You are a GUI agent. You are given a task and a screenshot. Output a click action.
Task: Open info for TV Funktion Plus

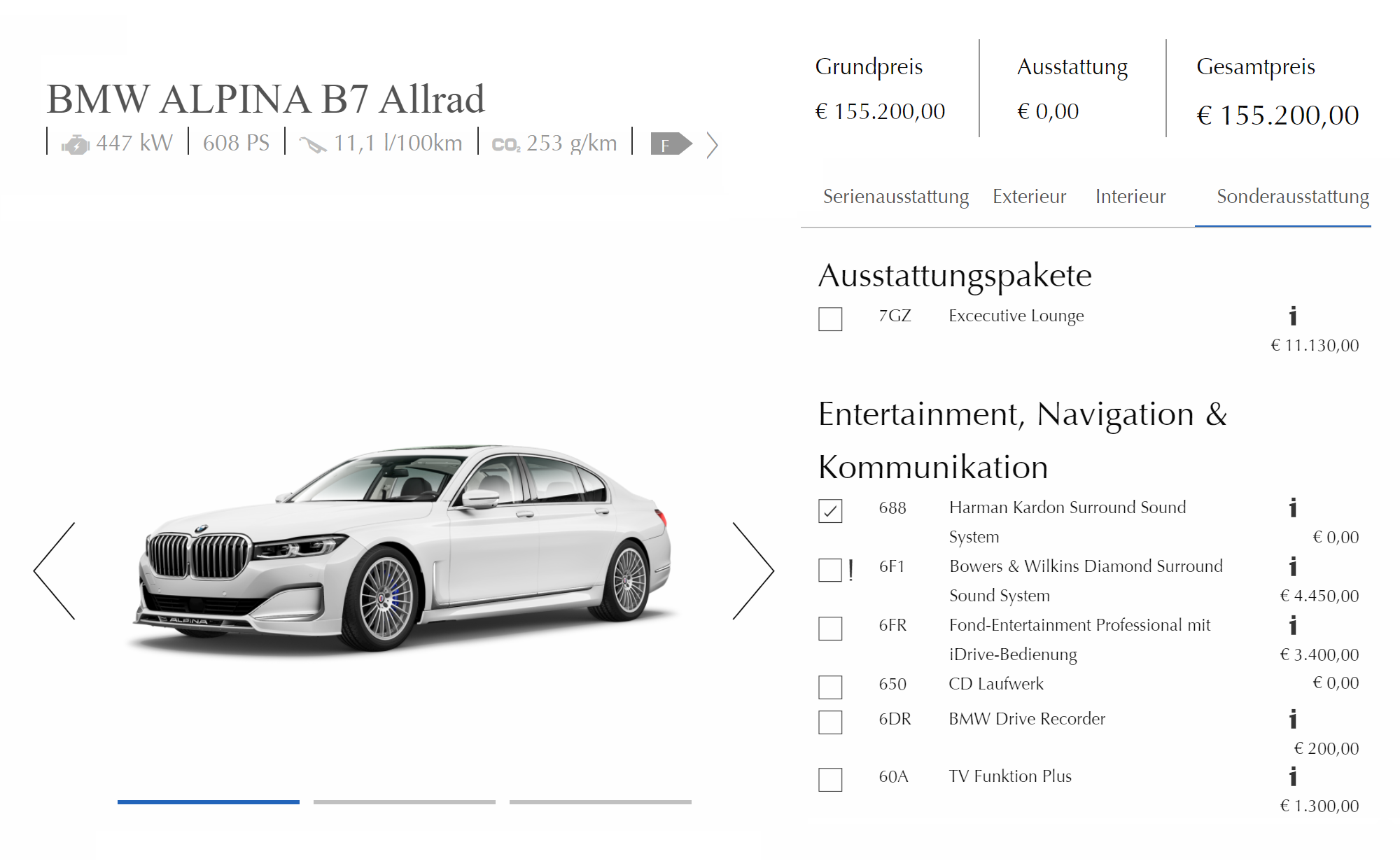1293,776
